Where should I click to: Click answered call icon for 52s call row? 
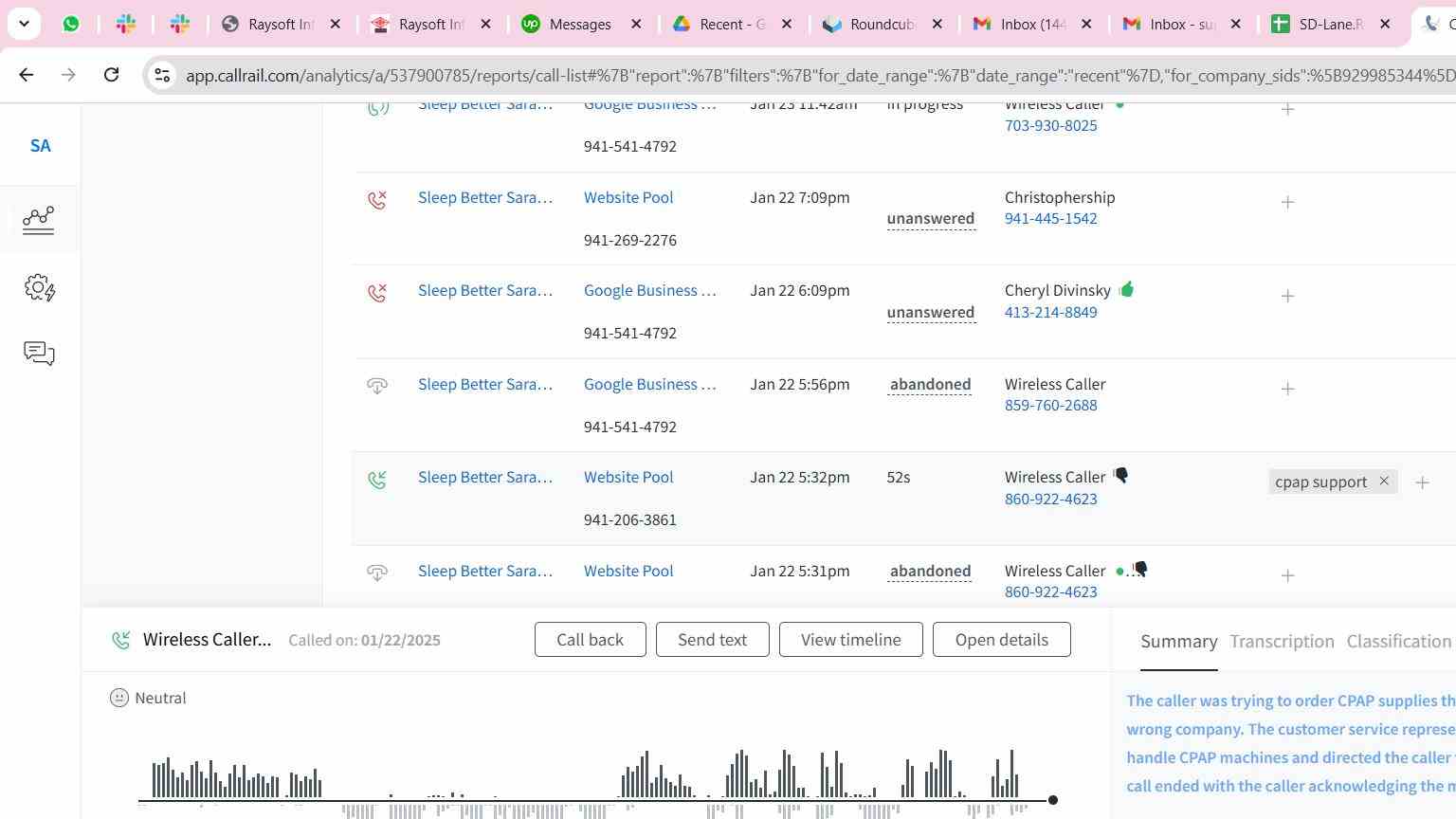(x=377, y=480)
